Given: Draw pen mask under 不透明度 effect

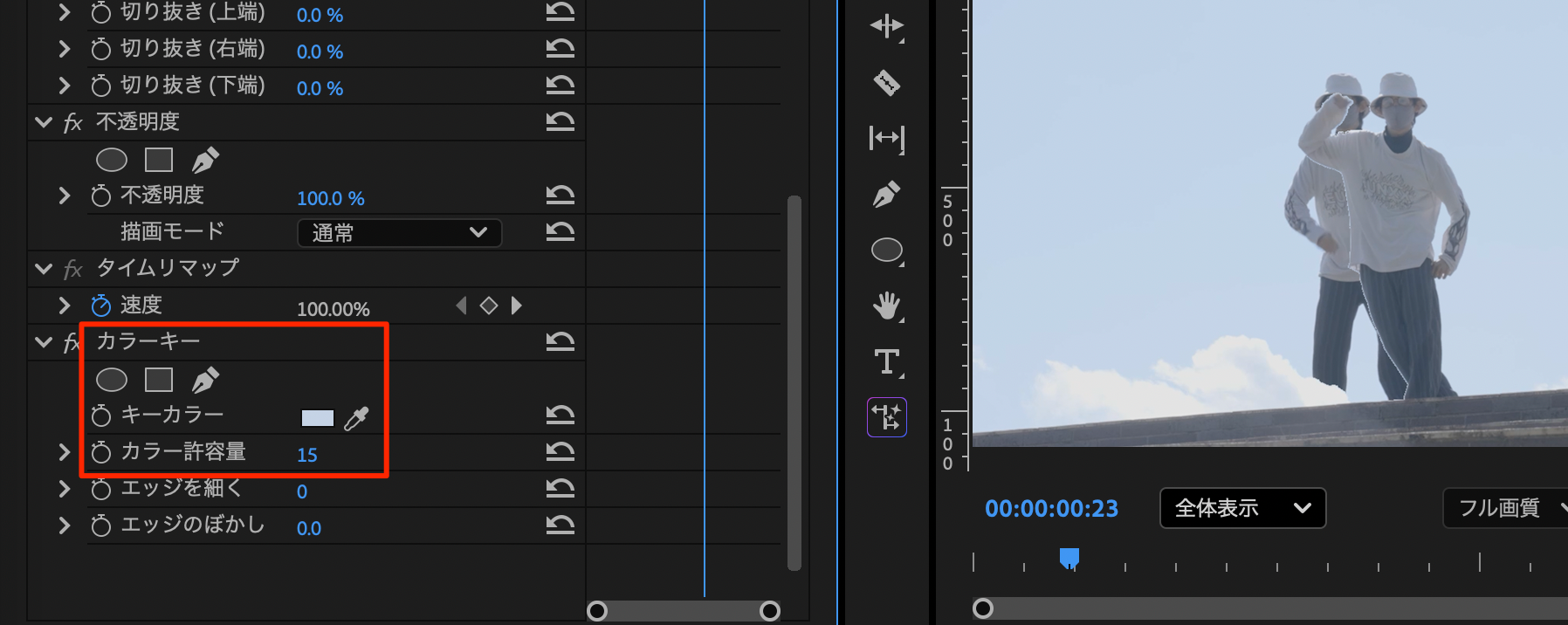Looking at the screenshot, I should tap(205, 160).
